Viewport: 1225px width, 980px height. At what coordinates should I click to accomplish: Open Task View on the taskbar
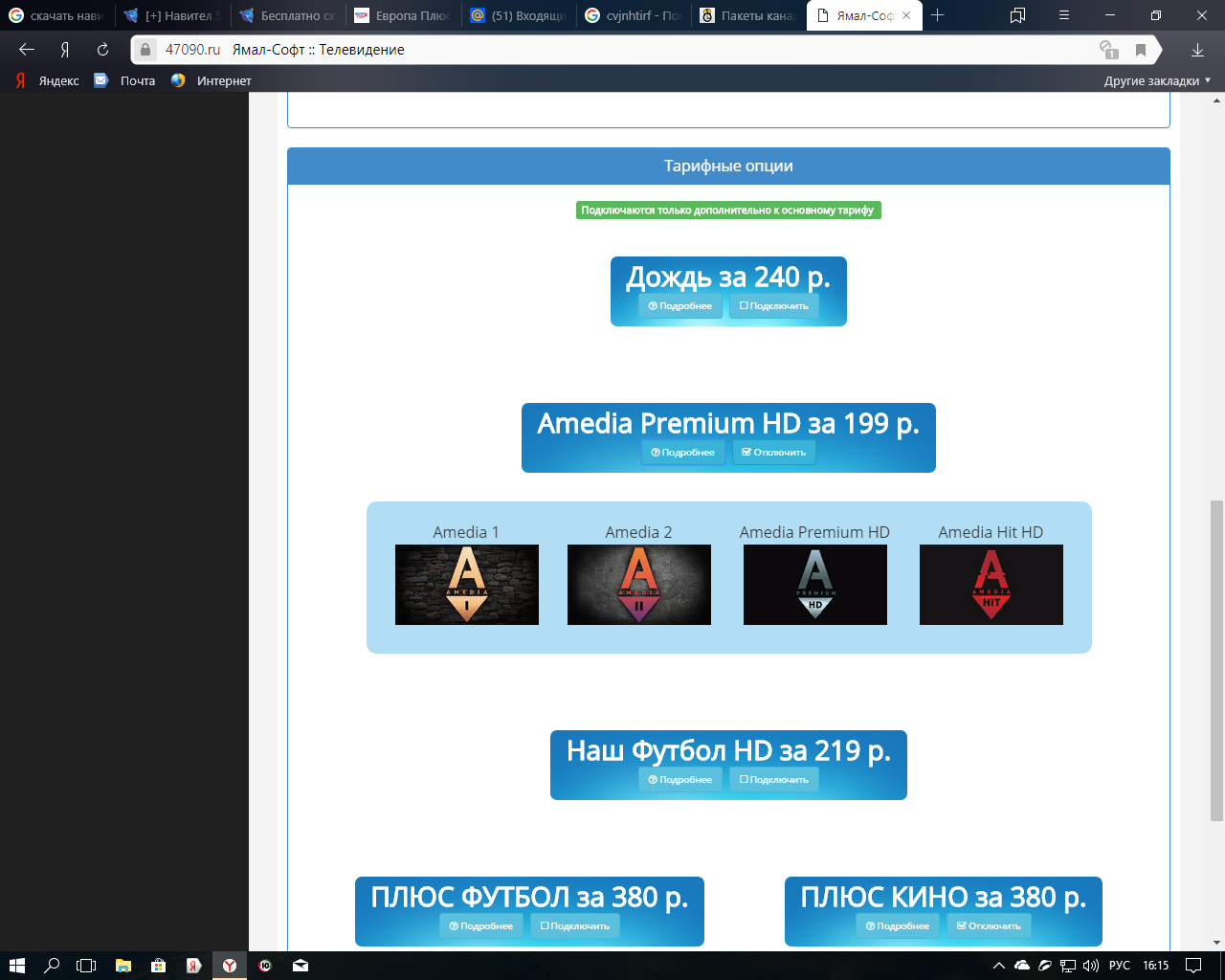tap(86, 966)
